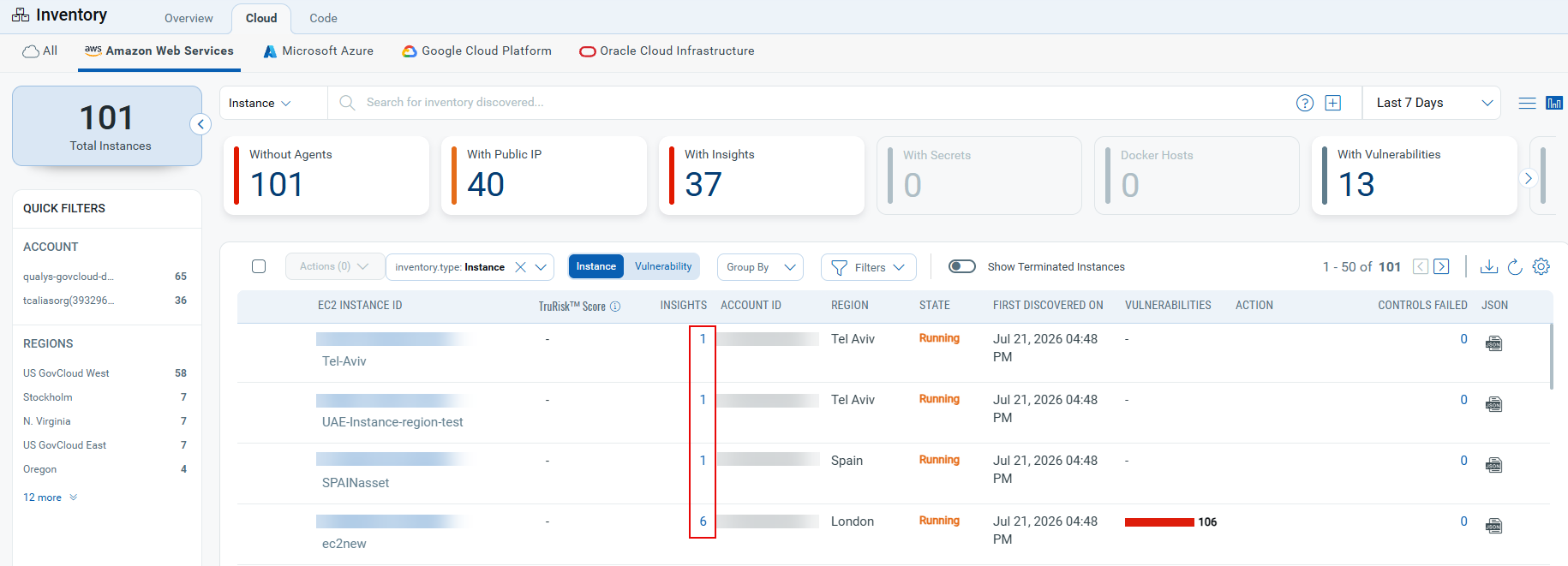Show next summary cards arrow
Viewport: 1568px width, 566px height.
pyautogui.click(x=1528, y=178)
